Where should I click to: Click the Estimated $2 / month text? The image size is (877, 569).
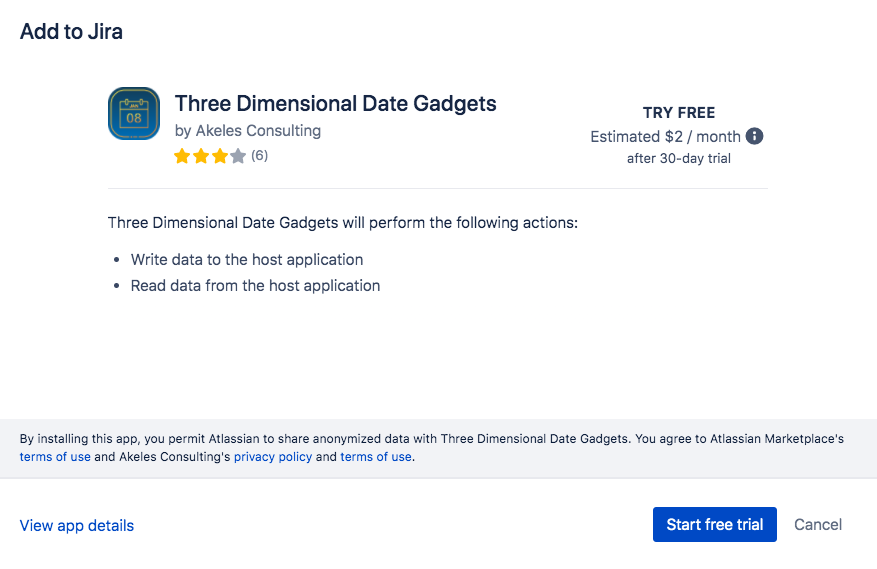(x=665, y=136)
